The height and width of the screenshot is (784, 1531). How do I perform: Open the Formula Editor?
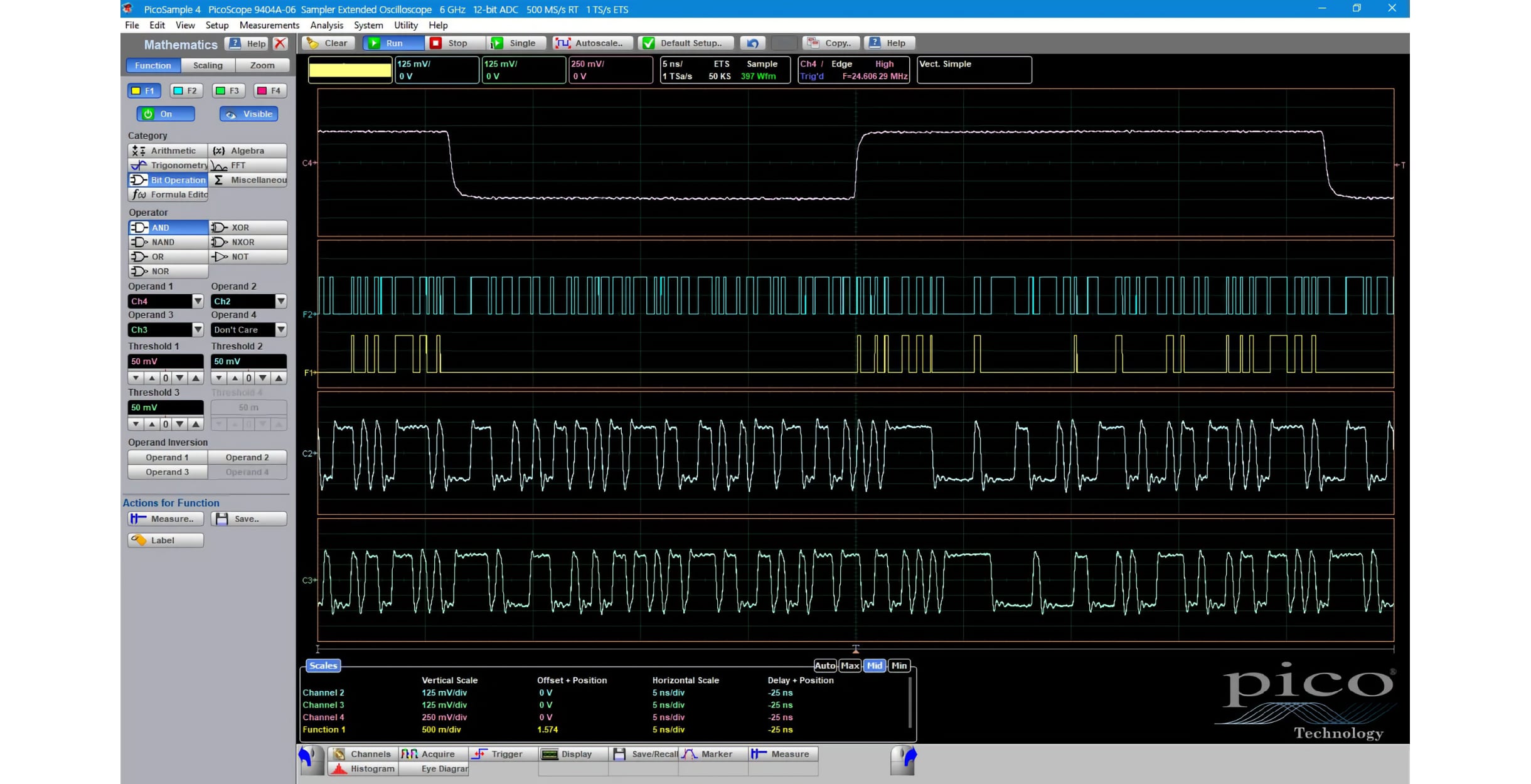point(168,194)
